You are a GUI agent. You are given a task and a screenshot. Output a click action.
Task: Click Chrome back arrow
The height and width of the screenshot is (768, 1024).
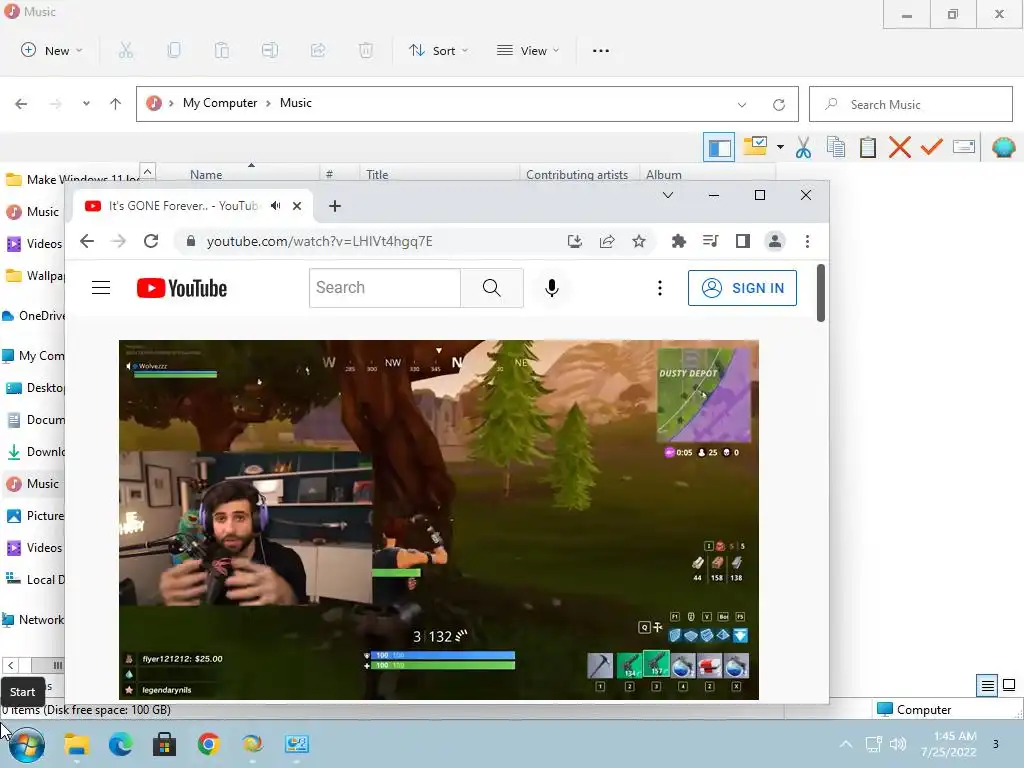[87, 241]
